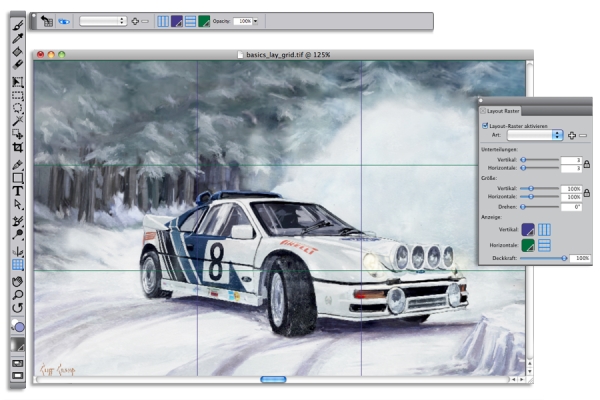Image resolution: width=600 pixels, height=400 pixels.
Task: Select the Text tool
Action: [18, 191]
